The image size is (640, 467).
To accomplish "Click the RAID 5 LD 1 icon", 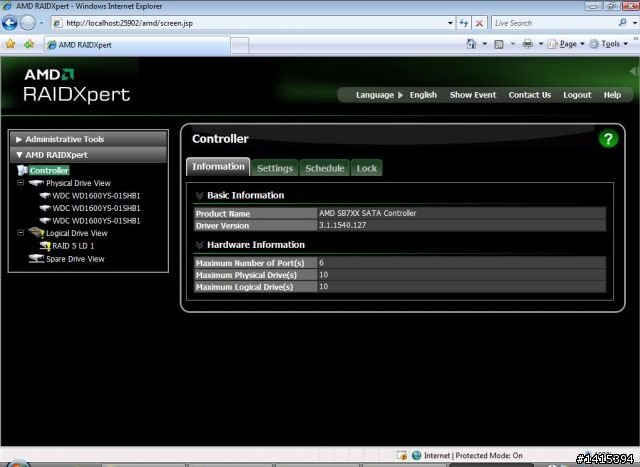I will 45,246.
